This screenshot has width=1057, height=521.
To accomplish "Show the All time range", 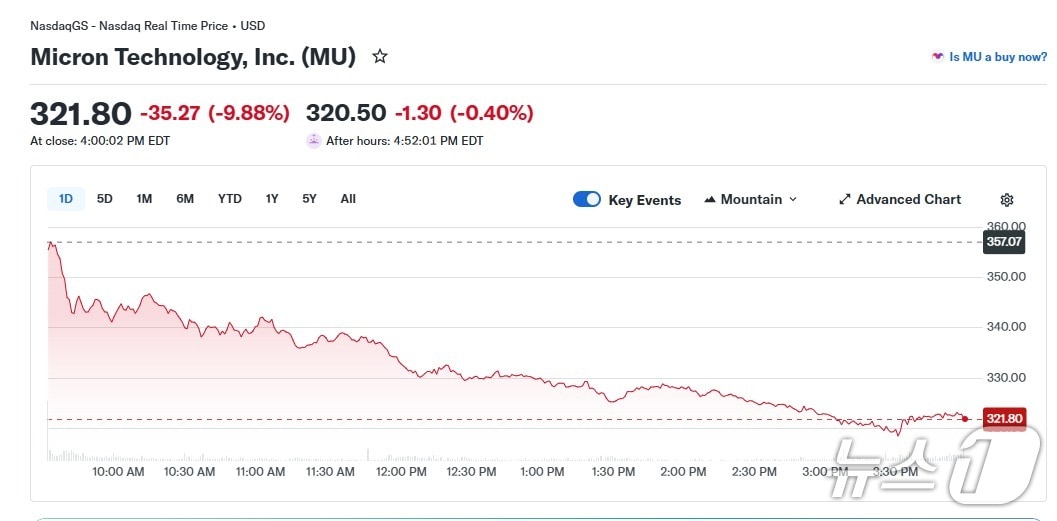I will [x=348, y=199].
